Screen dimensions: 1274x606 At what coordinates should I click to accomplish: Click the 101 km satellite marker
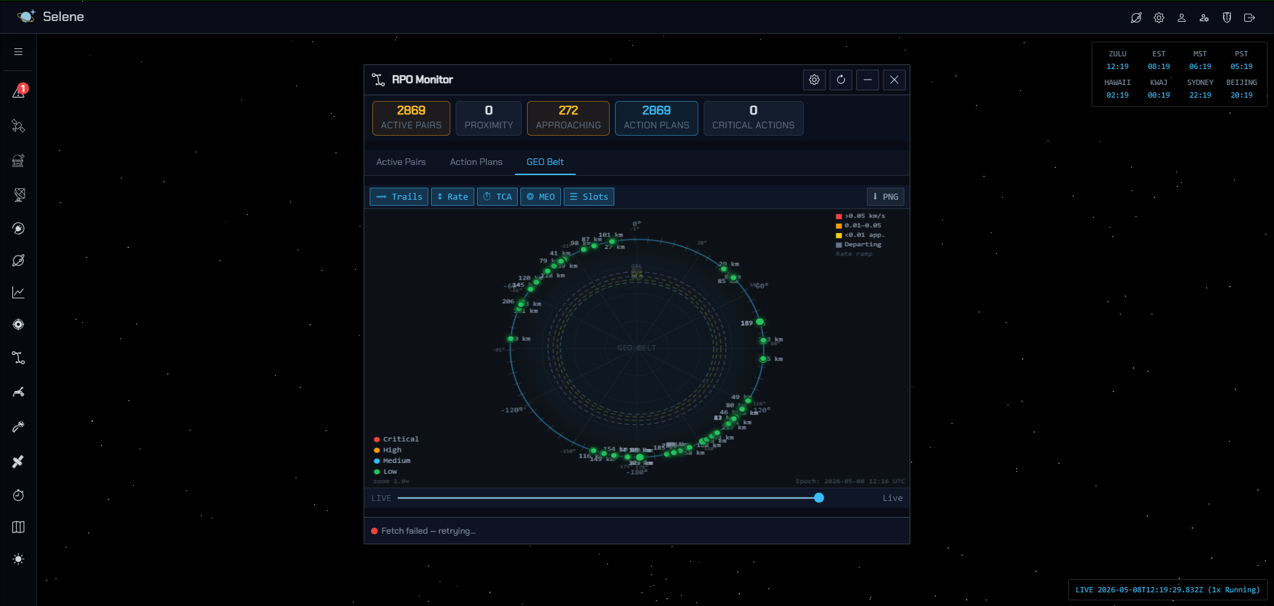point(612,242)
